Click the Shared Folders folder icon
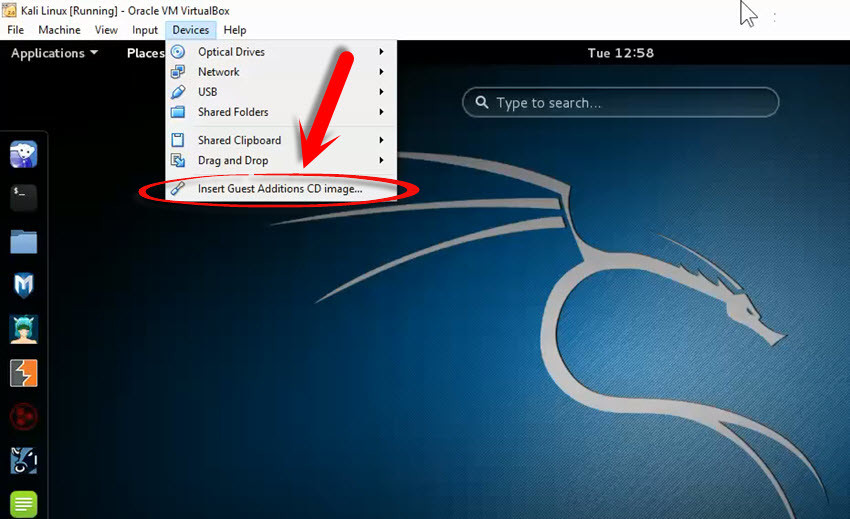The width and height of the screenshot is (850, 519). tap(178, 112)
